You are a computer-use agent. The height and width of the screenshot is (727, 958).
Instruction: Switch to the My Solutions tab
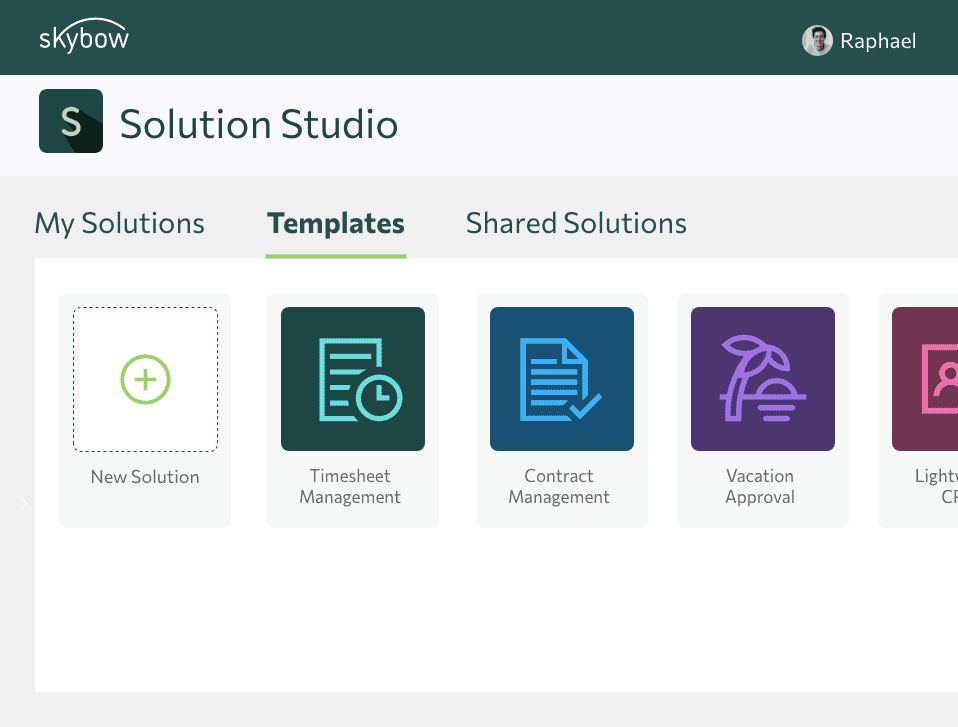(x=119, y=223)
